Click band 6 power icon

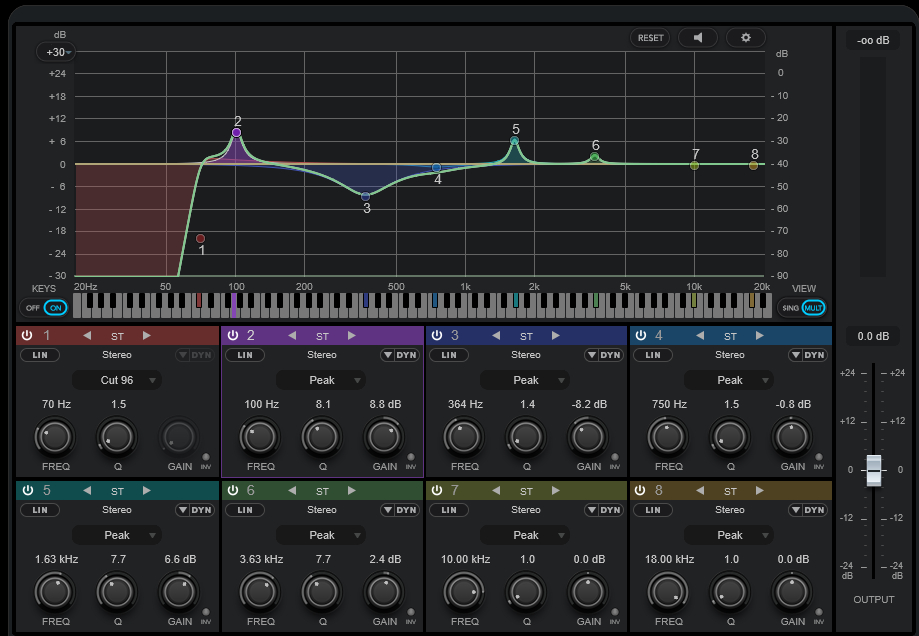click(232, 491)
